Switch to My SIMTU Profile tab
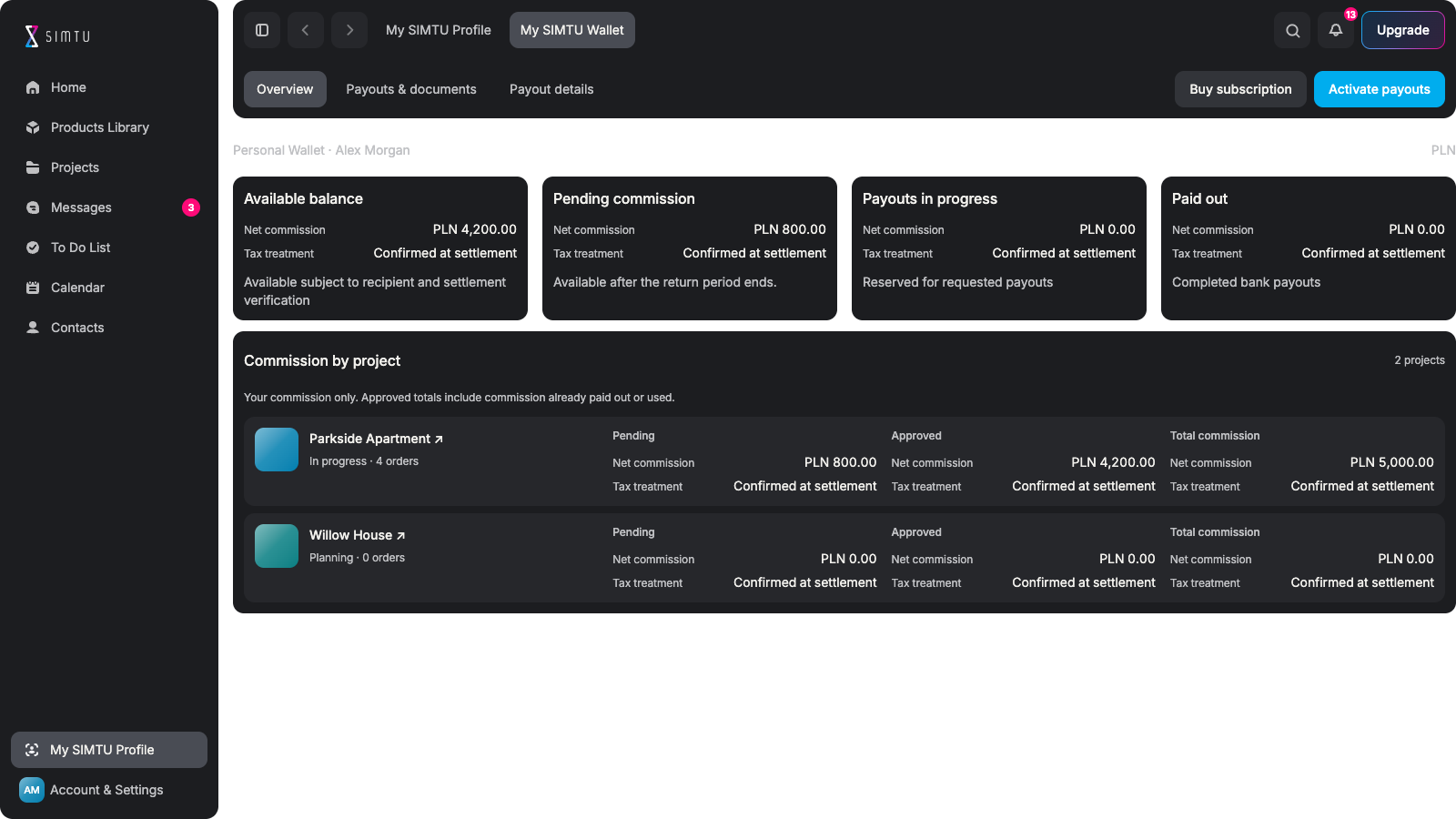This screenshot has width=1456, height=819. [x=439, y=30]
